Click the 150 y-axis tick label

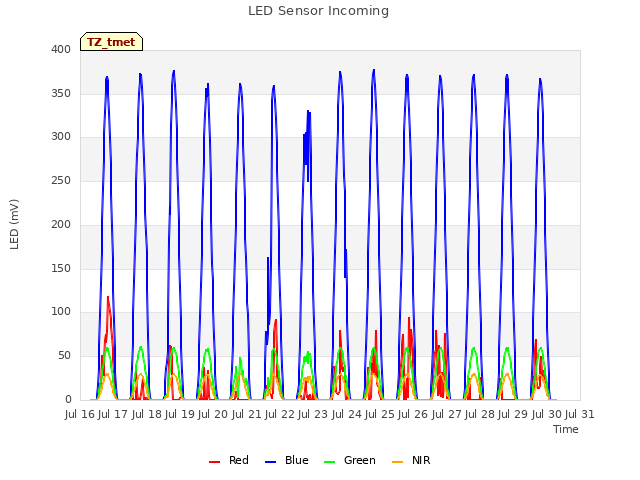point(61,268)
